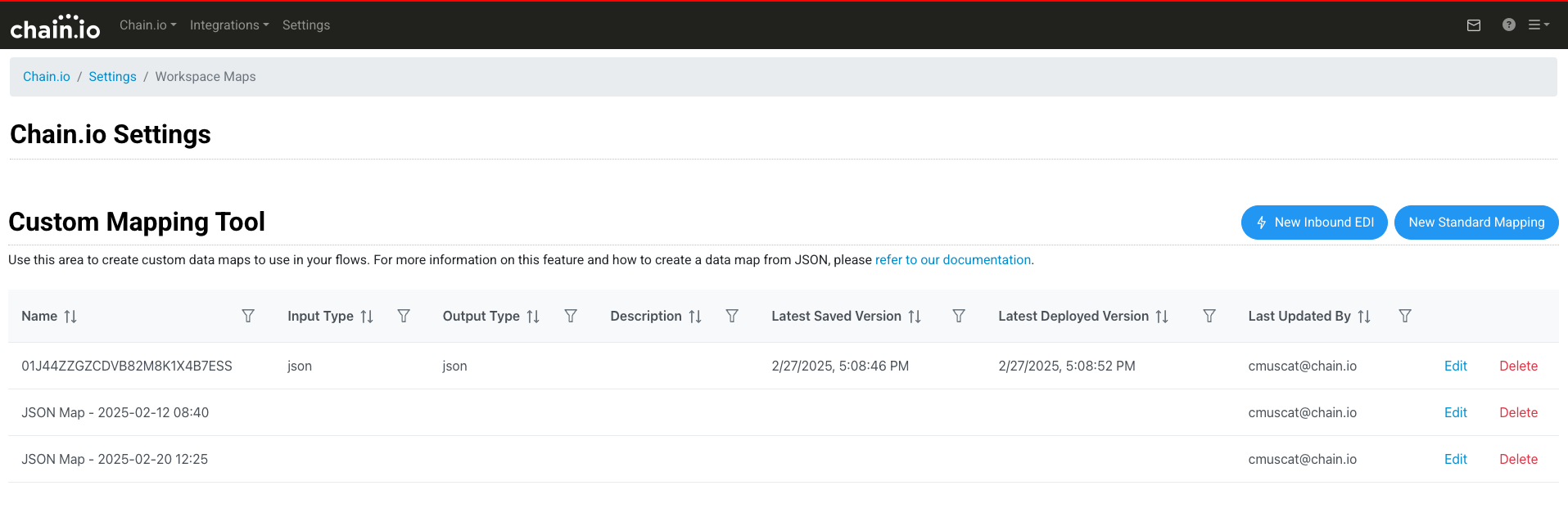Viewport: 1568px width, 517px height.
Task: Edit JSON Map - 2025-02-12 08:40
Action: 1455,413
